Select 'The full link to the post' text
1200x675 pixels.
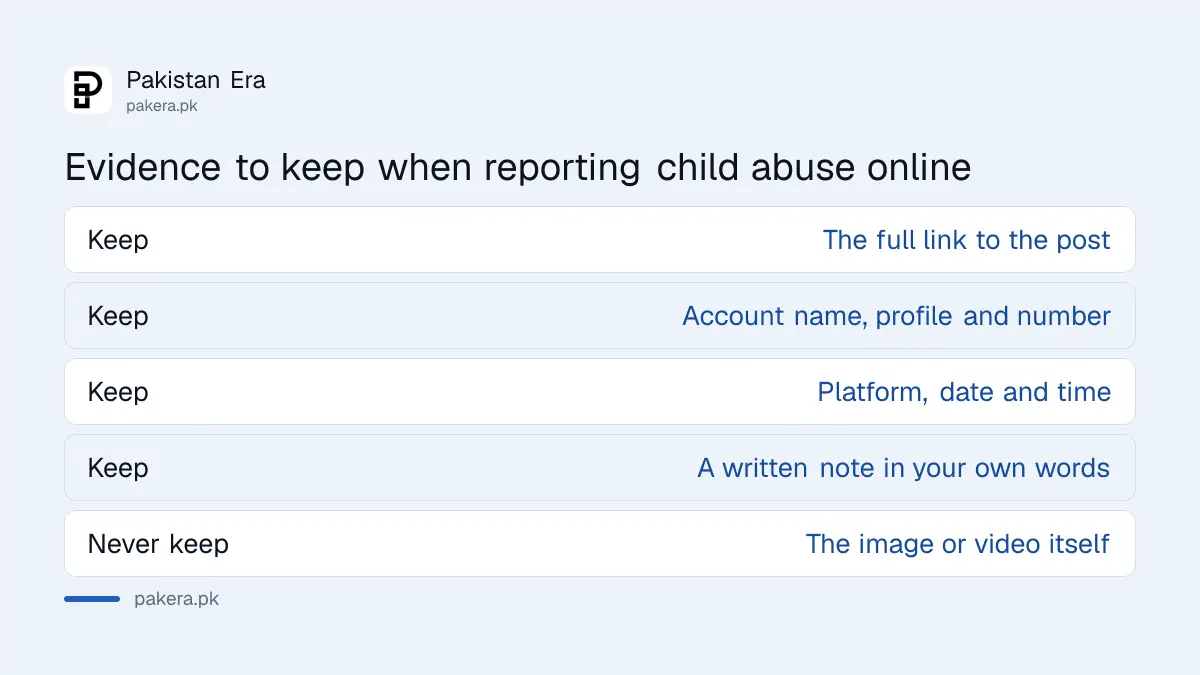[x=966, y=240]
